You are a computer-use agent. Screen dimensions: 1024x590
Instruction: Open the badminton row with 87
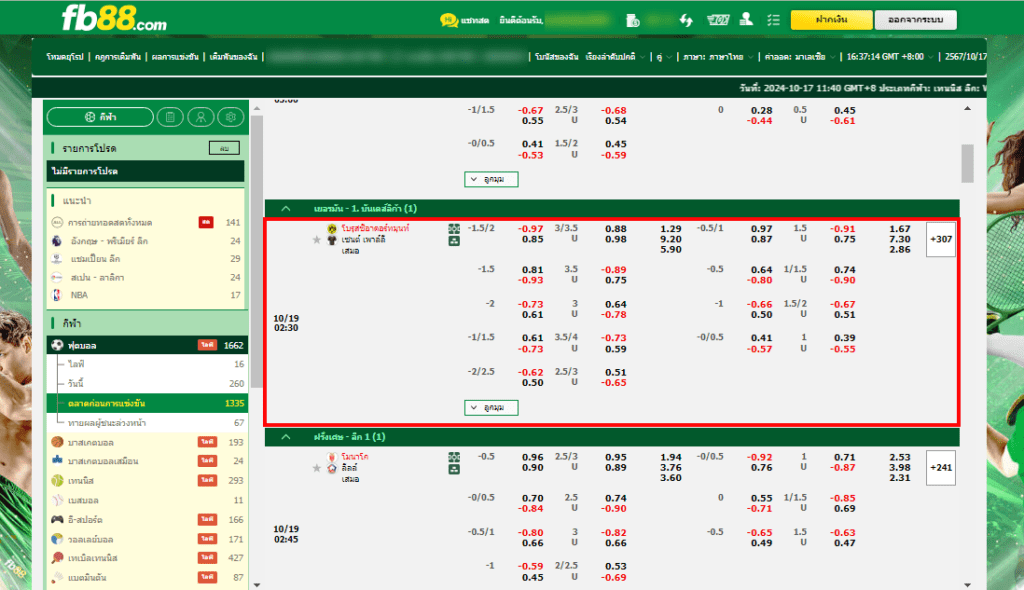click(x=148, y=578)
